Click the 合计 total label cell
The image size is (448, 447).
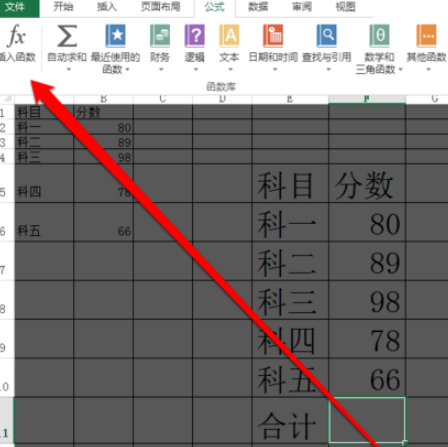290,420
